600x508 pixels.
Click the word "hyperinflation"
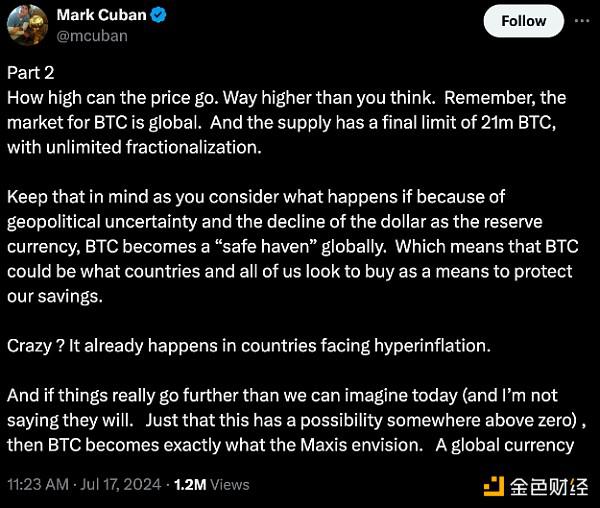click(x=430, y=346)
